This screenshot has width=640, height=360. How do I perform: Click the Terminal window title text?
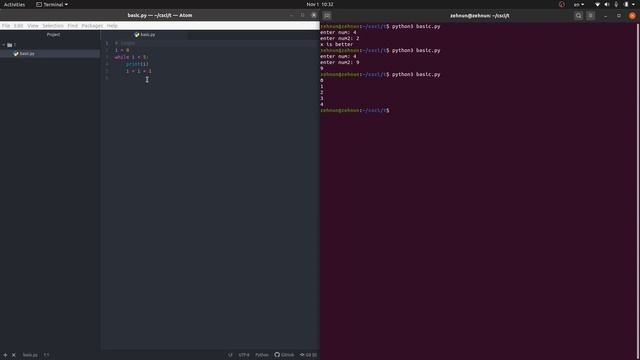point(480,16)
